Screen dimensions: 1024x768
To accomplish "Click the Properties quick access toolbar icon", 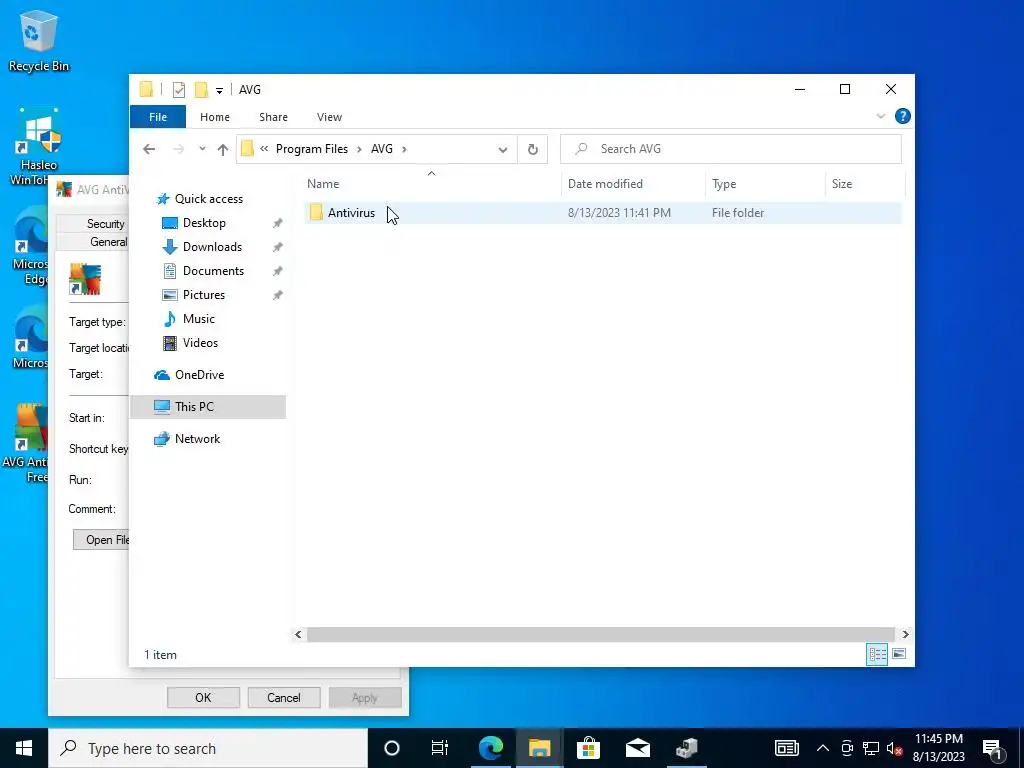I will (x=178, y=89).
